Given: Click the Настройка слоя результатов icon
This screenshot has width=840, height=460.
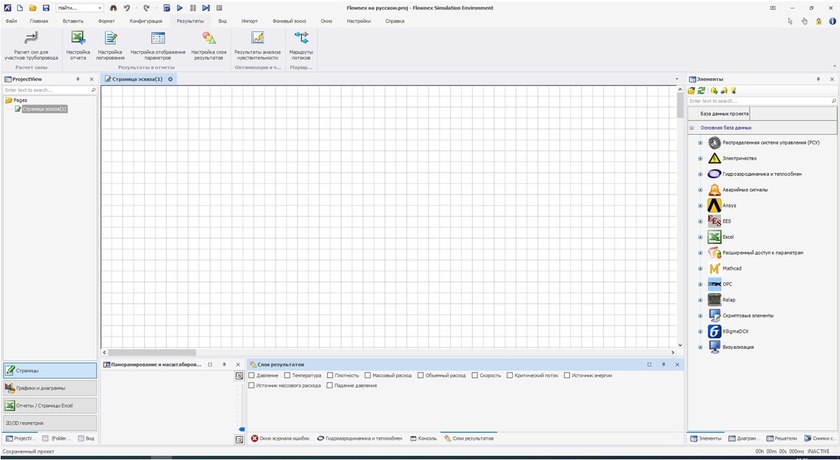Looking at the screenshot, I should pos(208,39).
